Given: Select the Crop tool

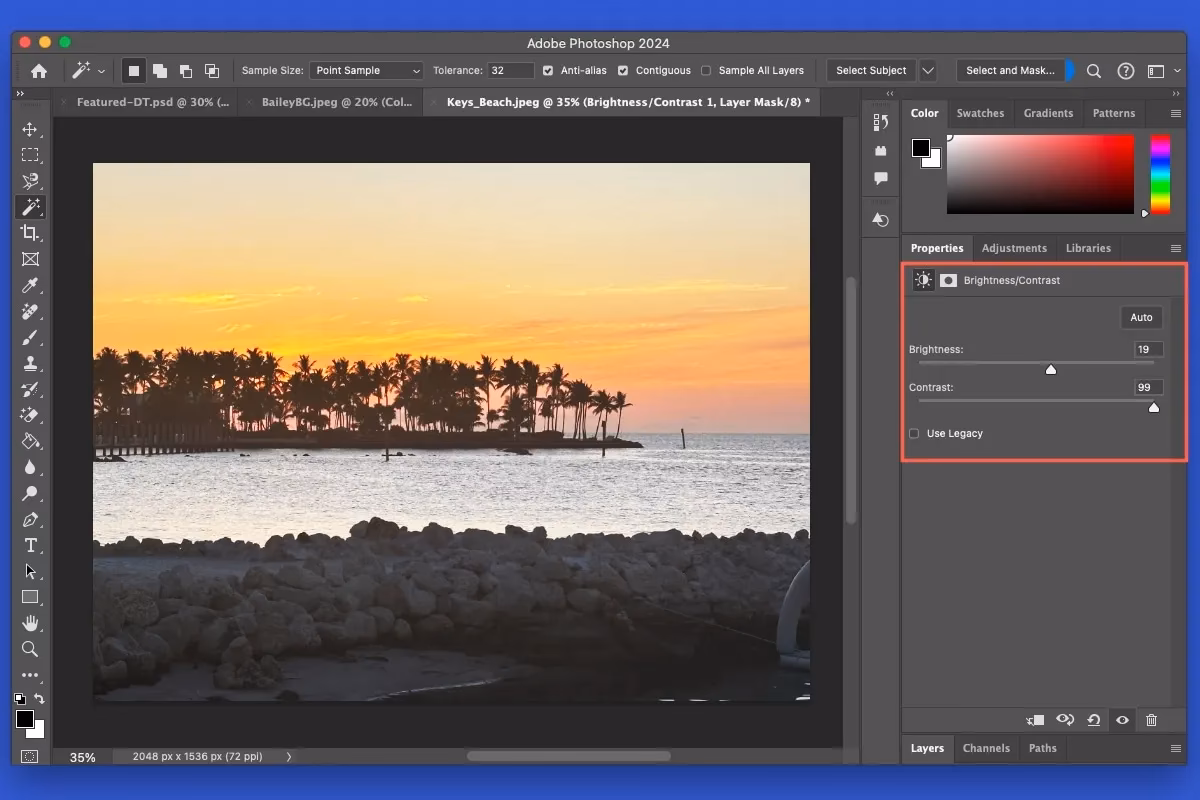Looking at the screenshot, I should click(30, 233).
